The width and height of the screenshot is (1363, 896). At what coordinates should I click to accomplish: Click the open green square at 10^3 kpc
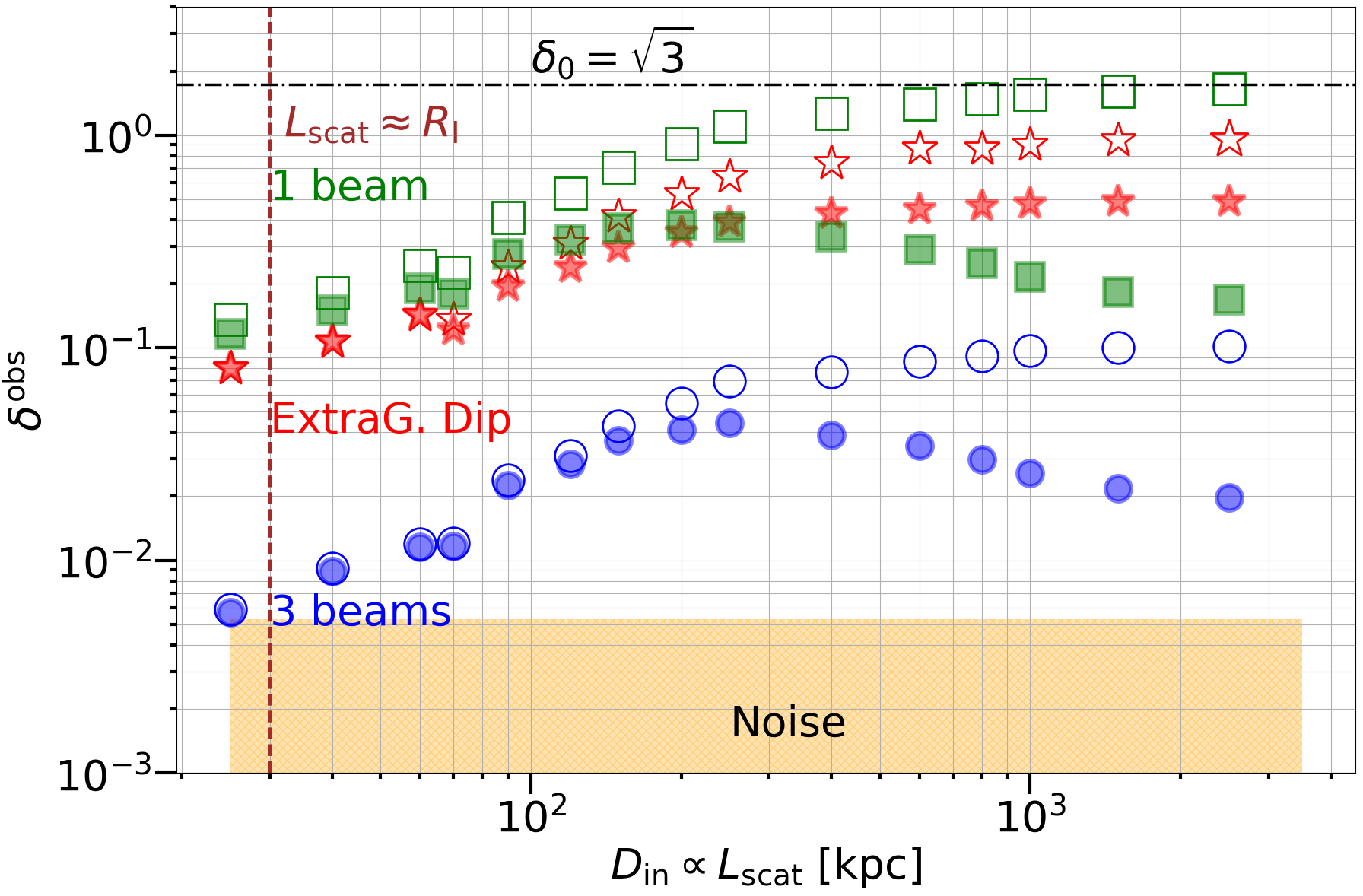[x=1030, y=95]
